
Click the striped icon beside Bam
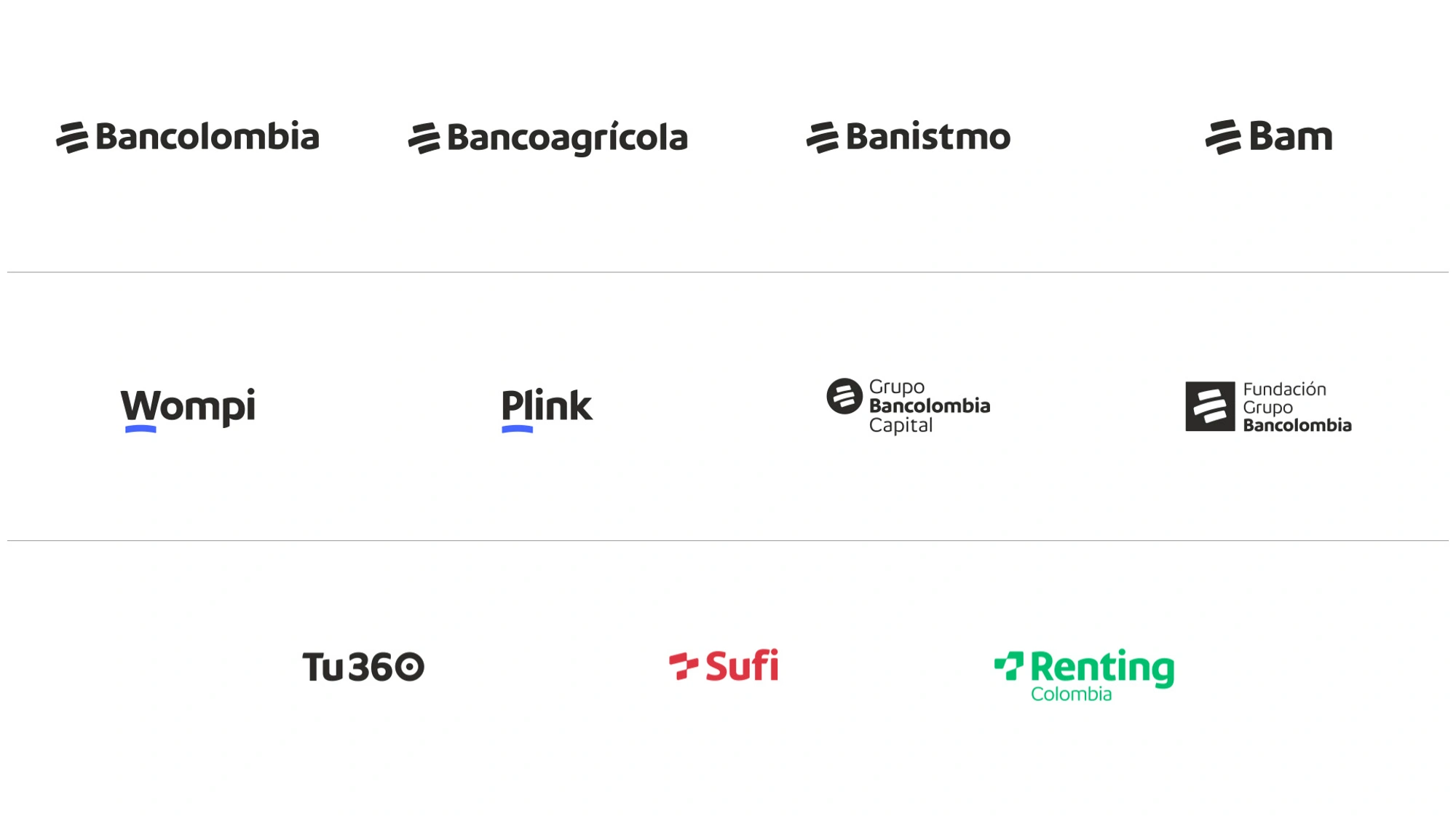click(x=1222, y=137)
